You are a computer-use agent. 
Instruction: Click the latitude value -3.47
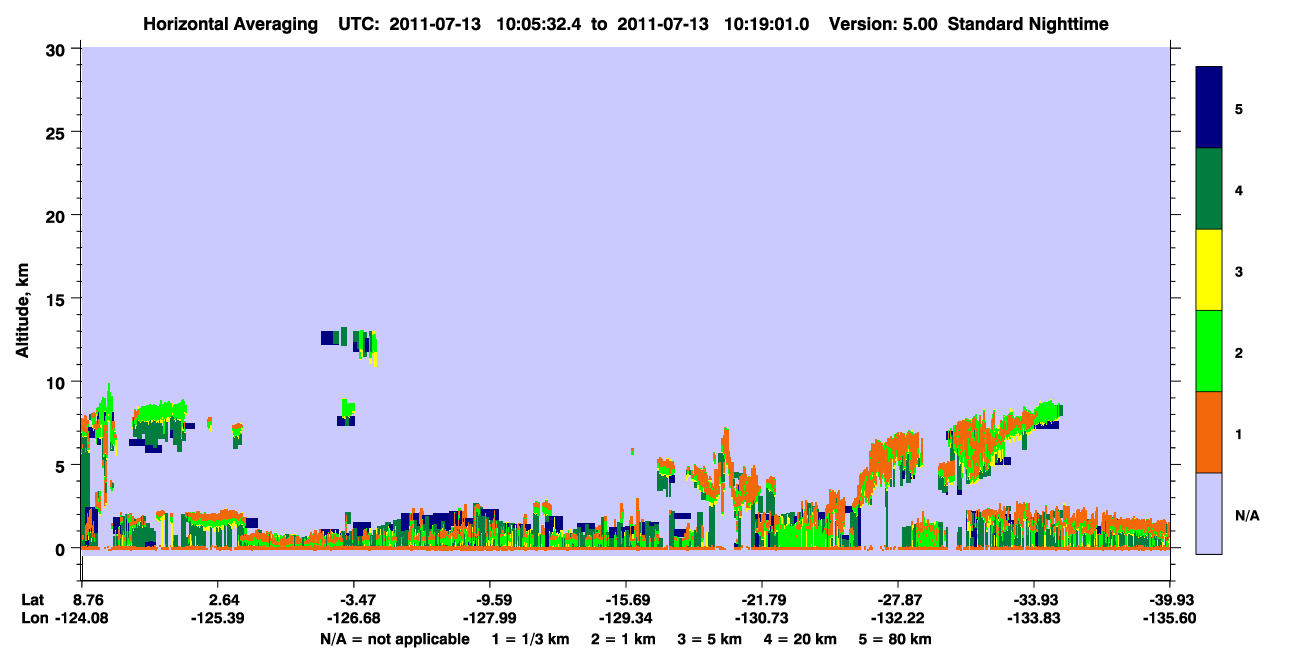point(353,600)
